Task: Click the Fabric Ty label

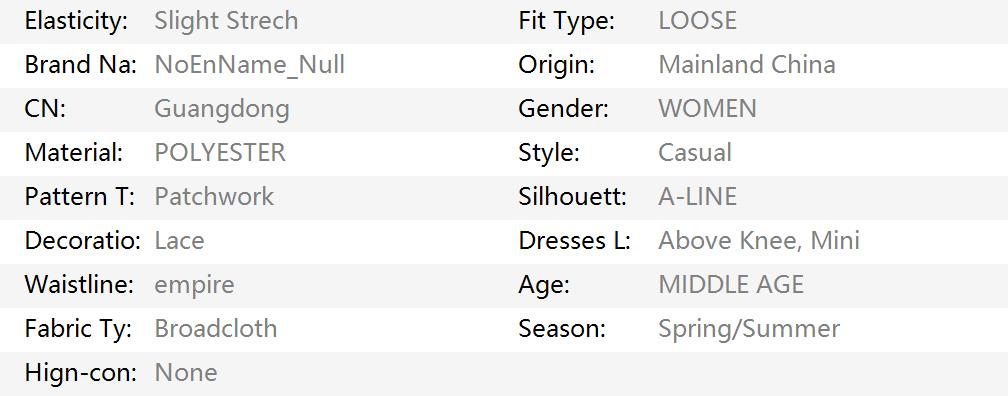Action: 78,329
